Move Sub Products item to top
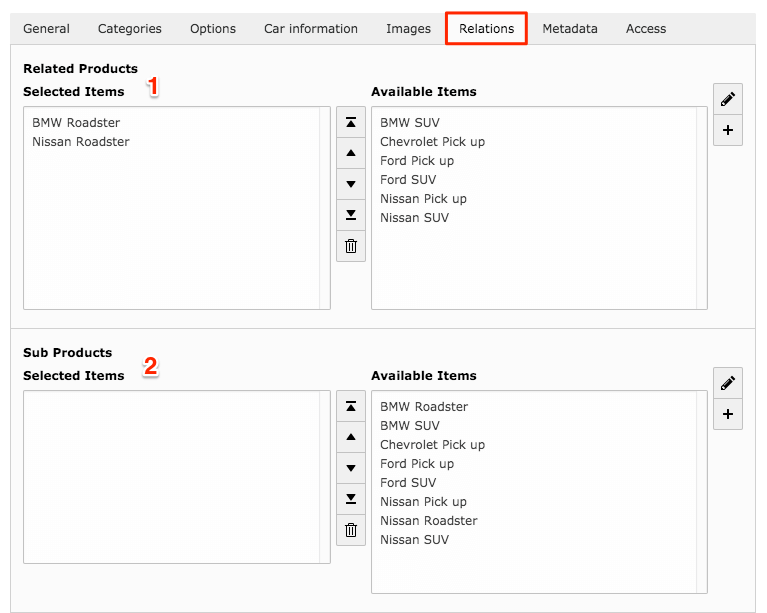Screen dimensions: 767x613 pos(351,406)
